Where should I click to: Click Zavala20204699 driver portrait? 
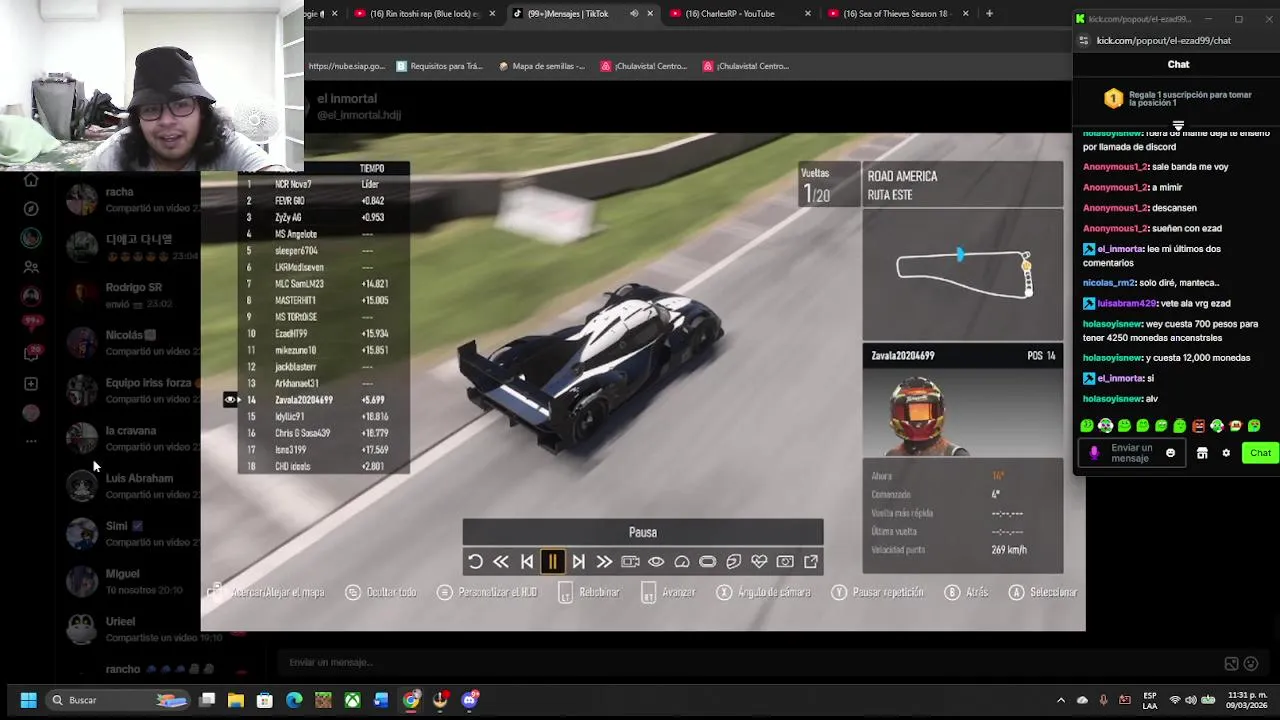coord(918,415)
